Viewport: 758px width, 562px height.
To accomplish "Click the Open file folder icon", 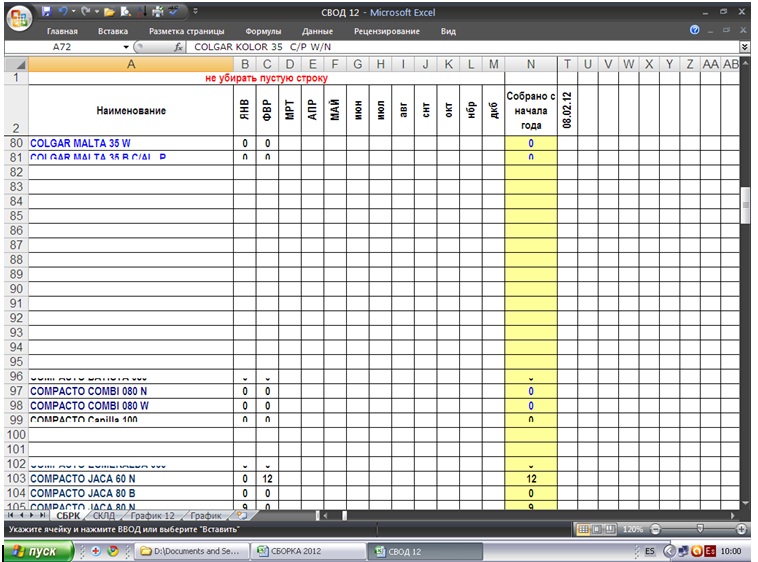I will (x=110, y=12).
